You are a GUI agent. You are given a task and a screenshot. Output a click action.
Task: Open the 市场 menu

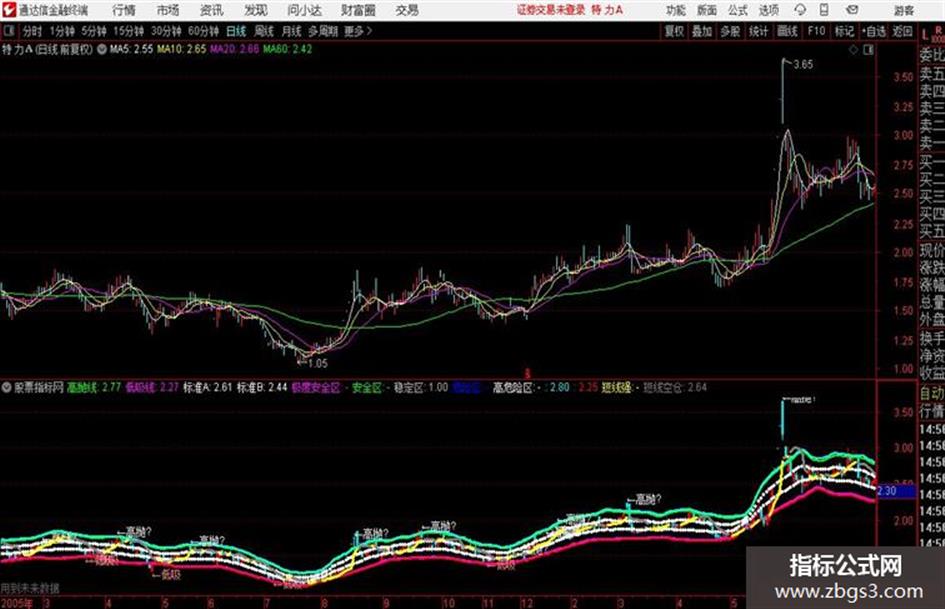coord(168,10)
